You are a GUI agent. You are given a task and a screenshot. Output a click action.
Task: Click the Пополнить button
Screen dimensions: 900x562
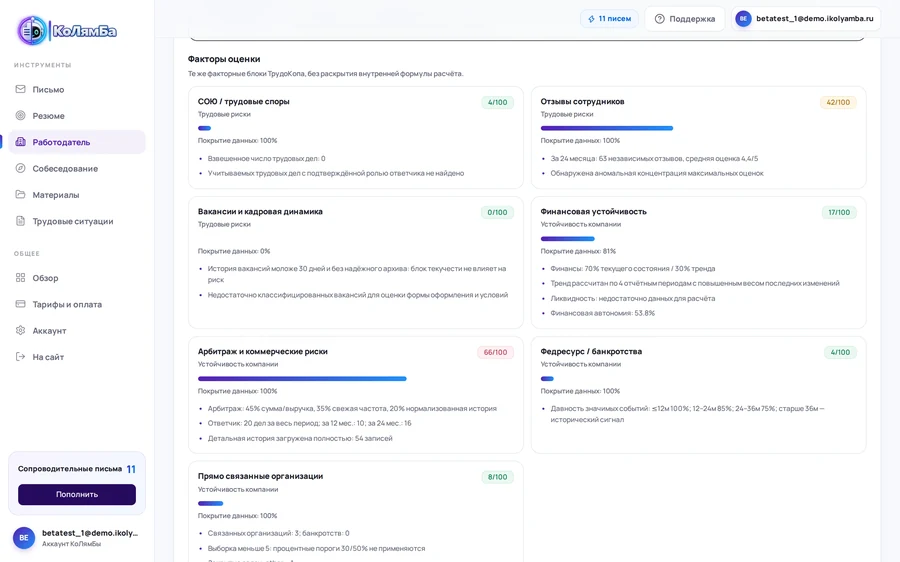click(77, 494)
